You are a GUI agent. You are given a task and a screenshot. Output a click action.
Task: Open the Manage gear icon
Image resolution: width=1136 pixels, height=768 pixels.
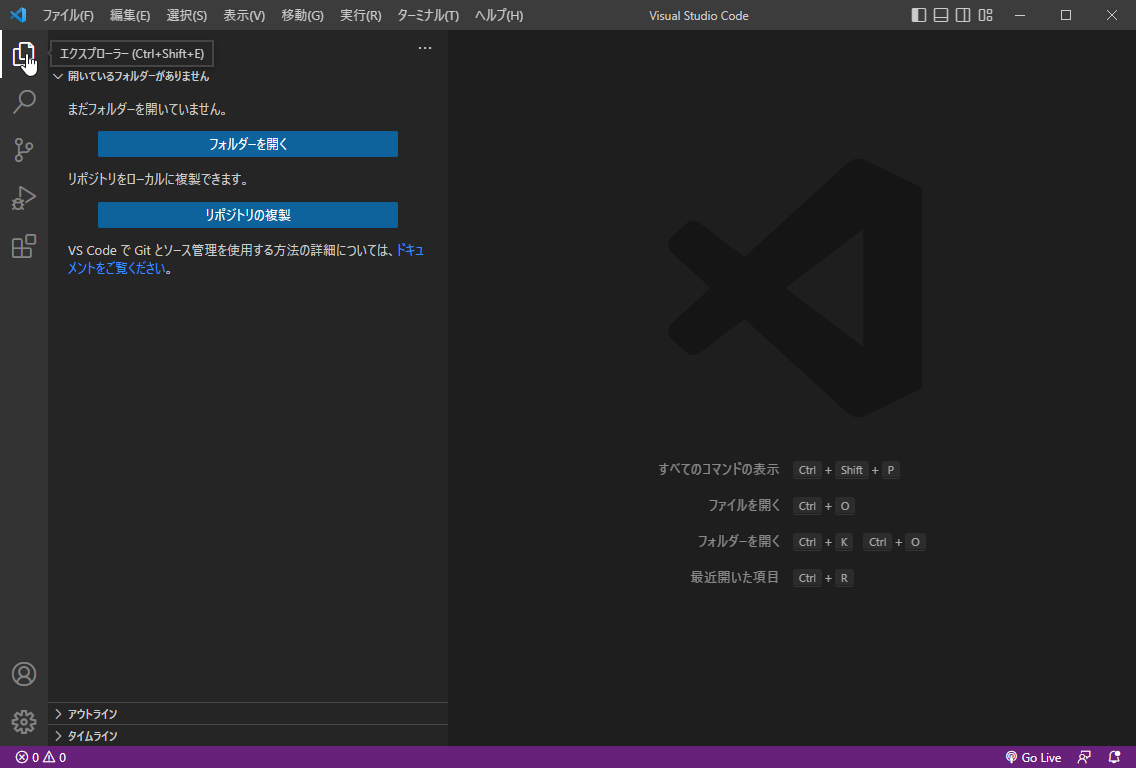pos(24,721)
